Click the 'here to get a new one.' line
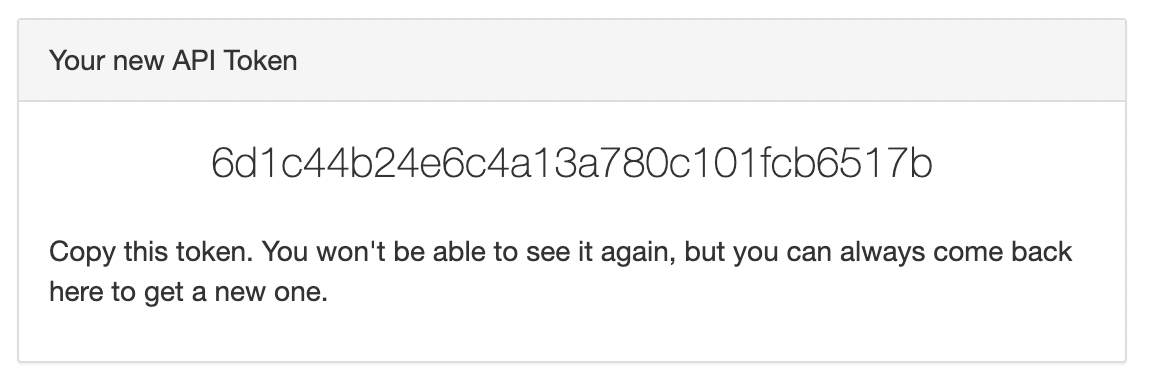Screen dimensions: 1152x380 click(x=188, y=293)
